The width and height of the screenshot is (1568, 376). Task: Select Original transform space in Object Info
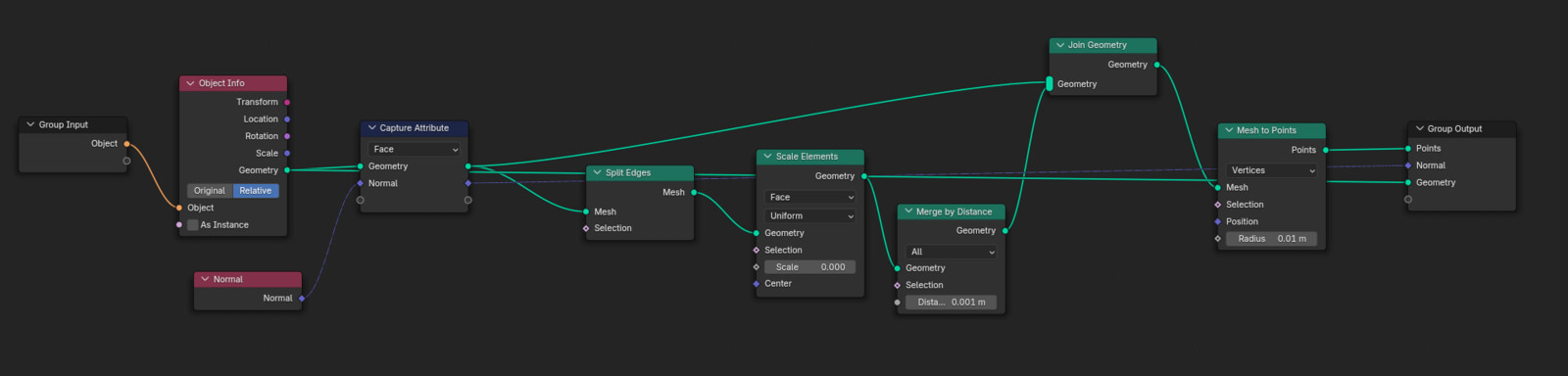coord(210,191)
